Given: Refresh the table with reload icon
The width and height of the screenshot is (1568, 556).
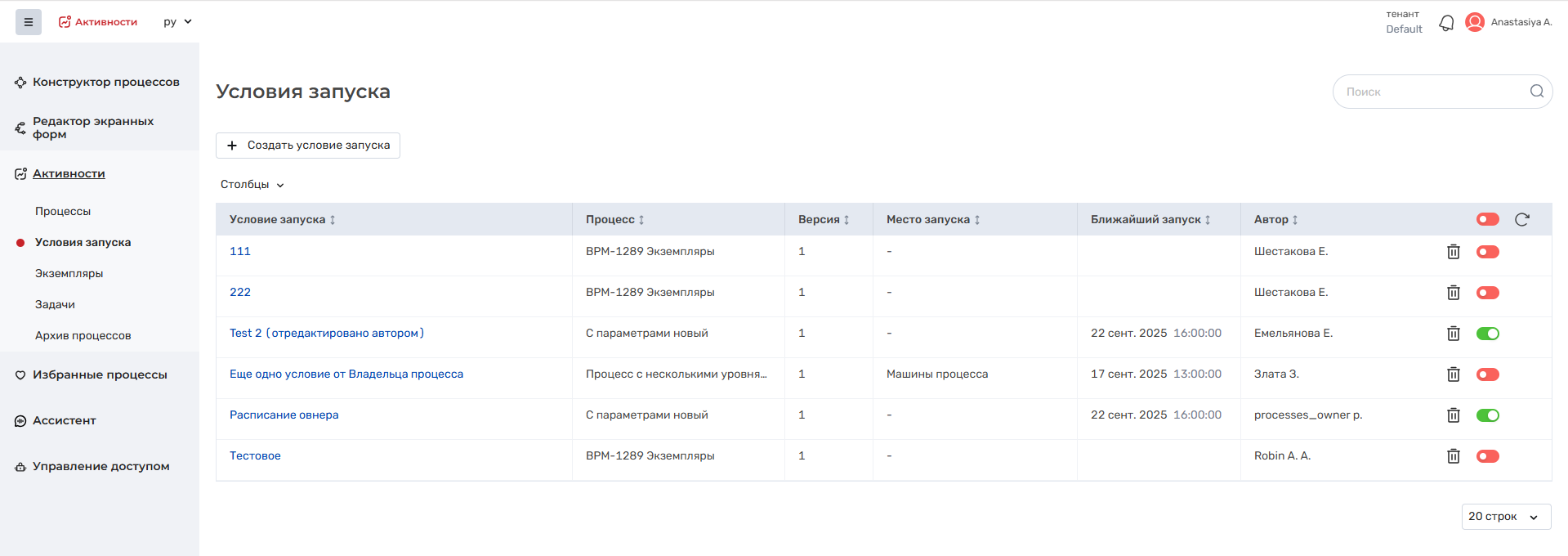Looking at the screenshot, I should [x=1521, y=219].
